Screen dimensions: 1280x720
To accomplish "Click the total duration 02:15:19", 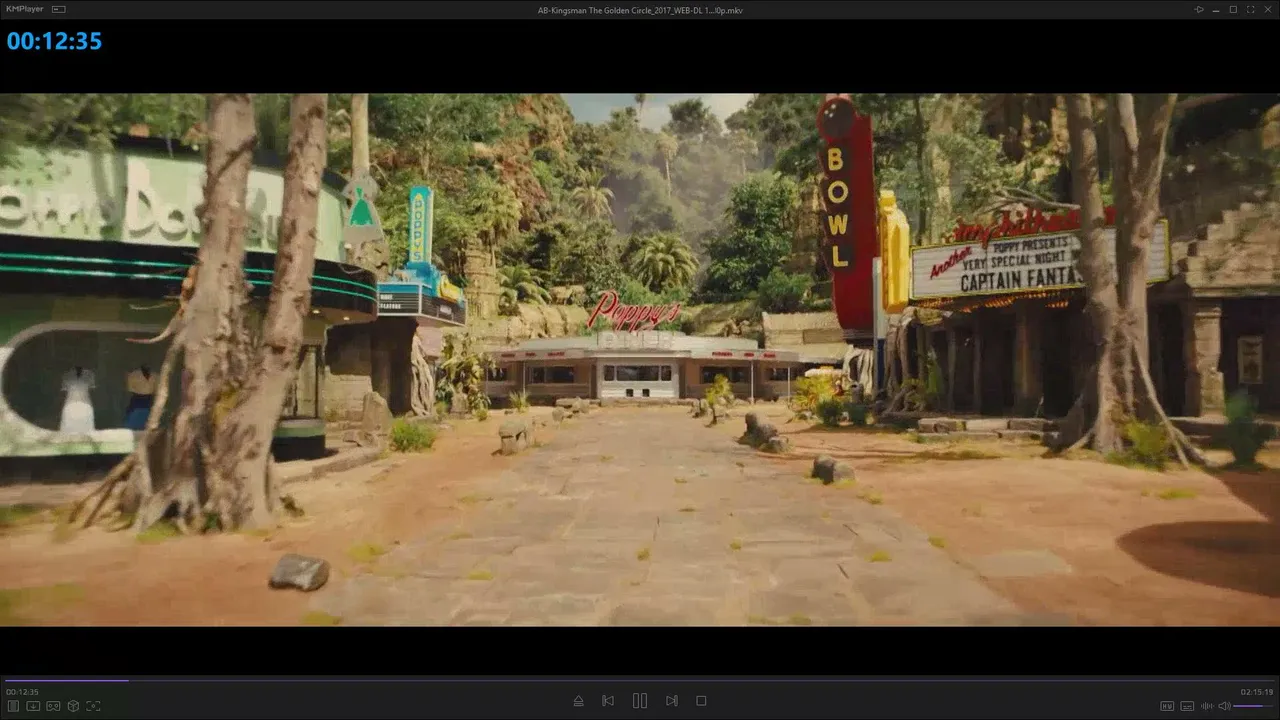I will click(x=1257, y=692).
